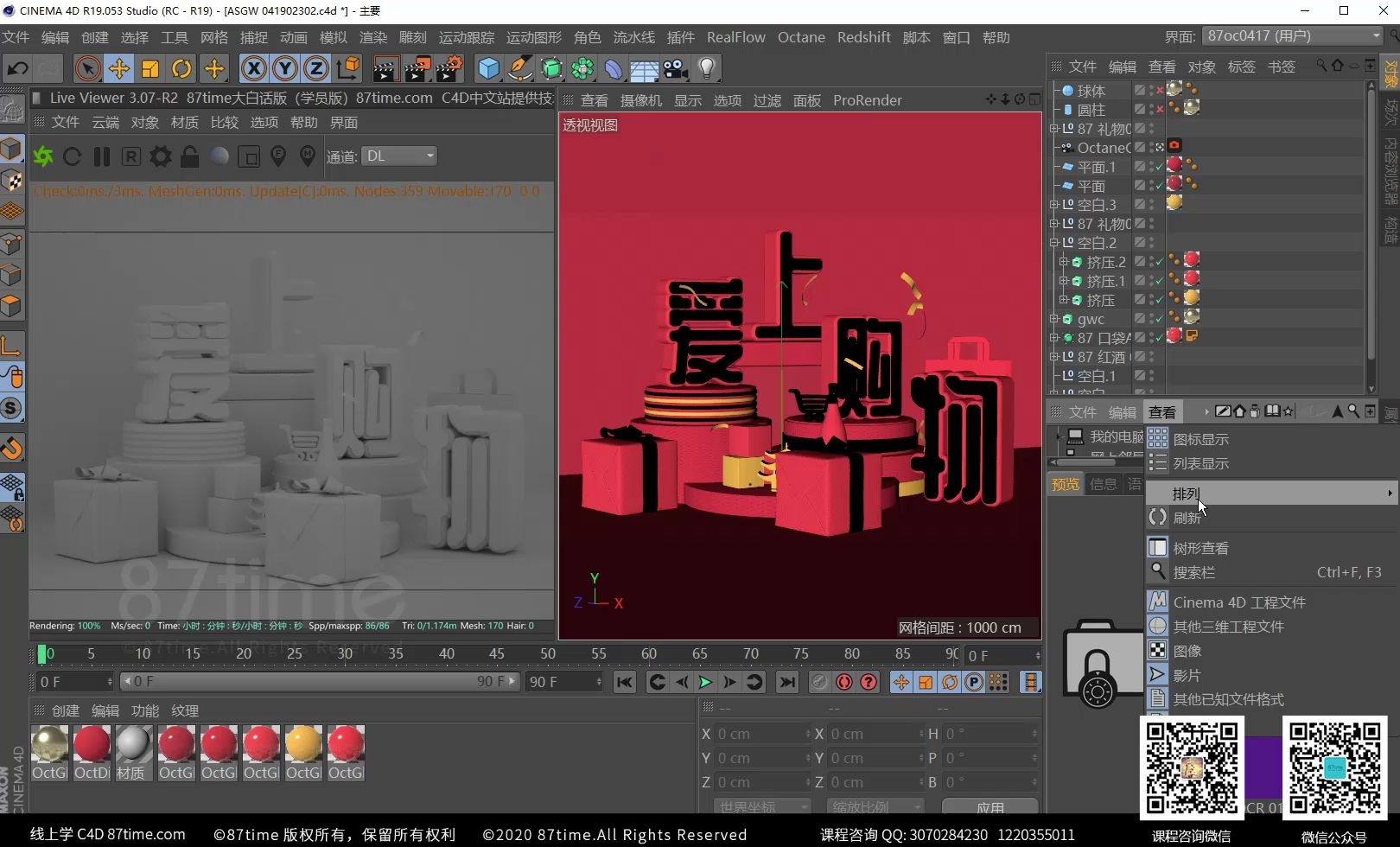Click the green subdivision generator icon

pyautogui.click(x=551, y=68)
